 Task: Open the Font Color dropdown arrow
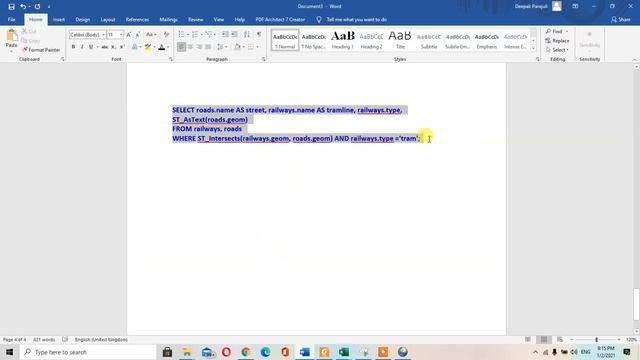pyautogui.click(x=168, y=47)
